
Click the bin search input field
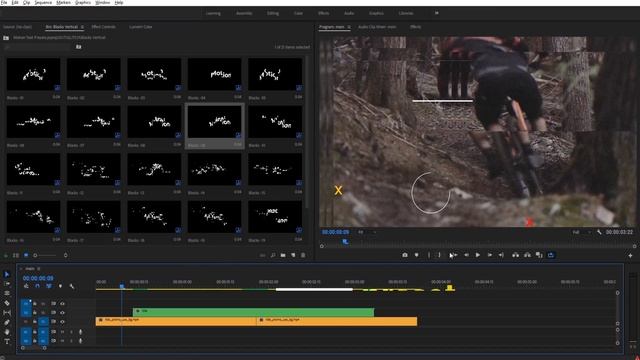38,47
